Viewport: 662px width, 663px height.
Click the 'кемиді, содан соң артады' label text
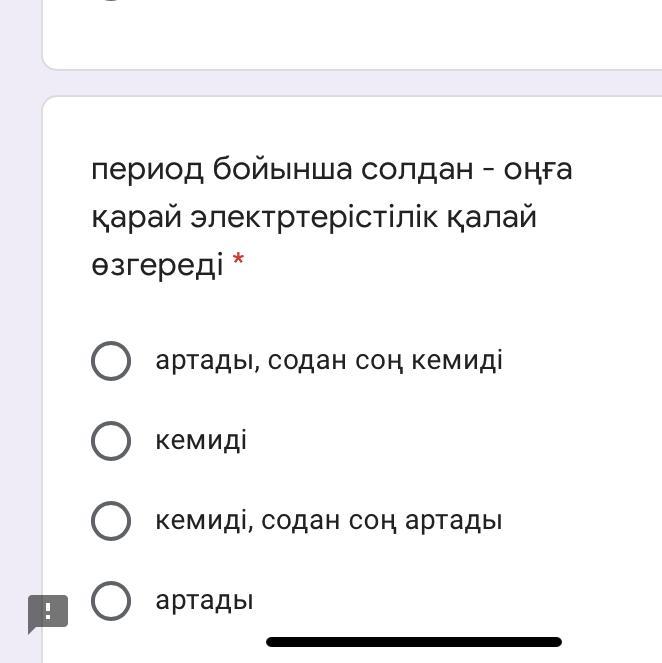click(x=329, y=521)
